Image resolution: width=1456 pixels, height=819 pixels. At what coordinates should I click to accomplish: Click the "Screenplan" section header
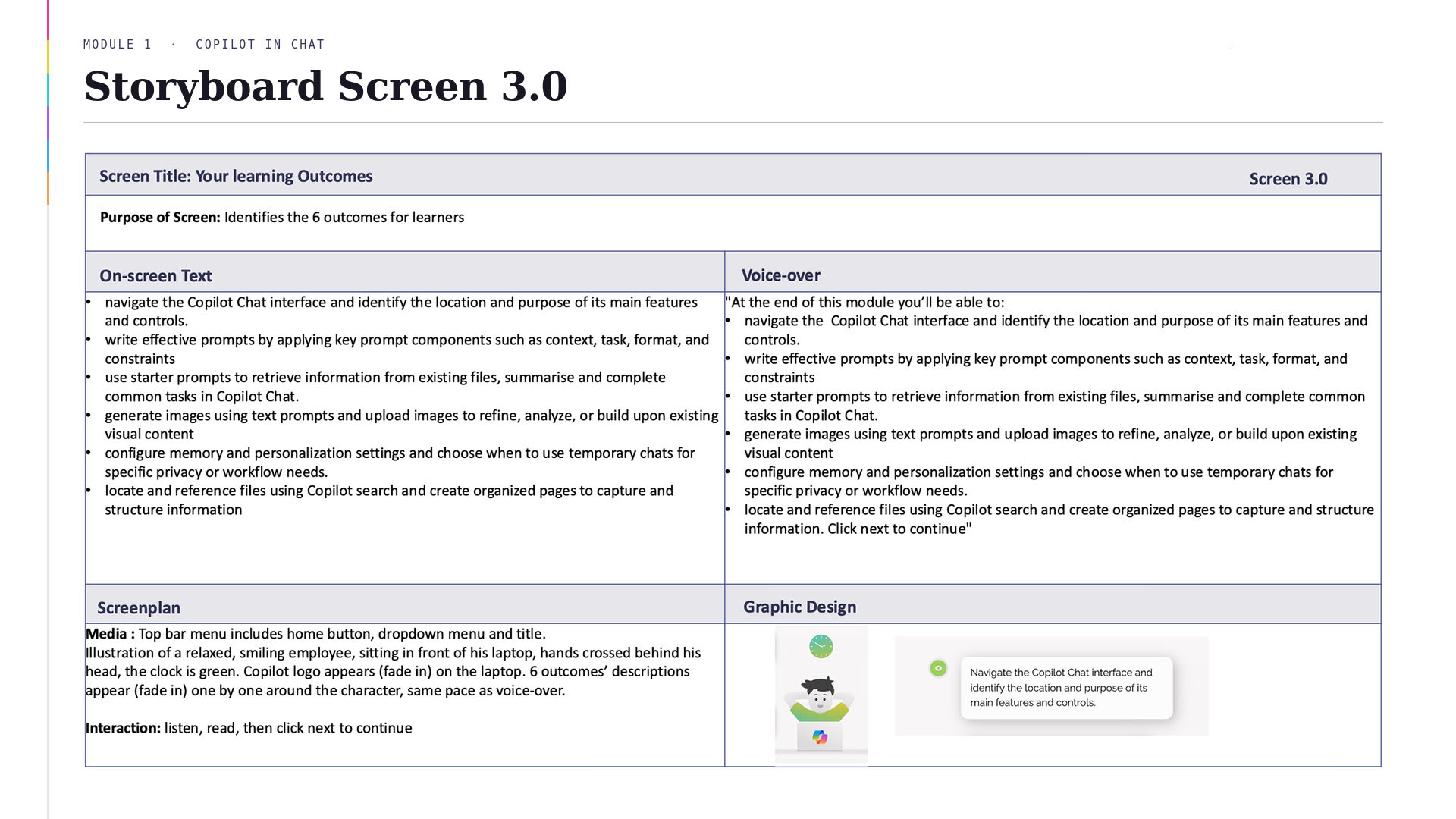tap(139, 607)
